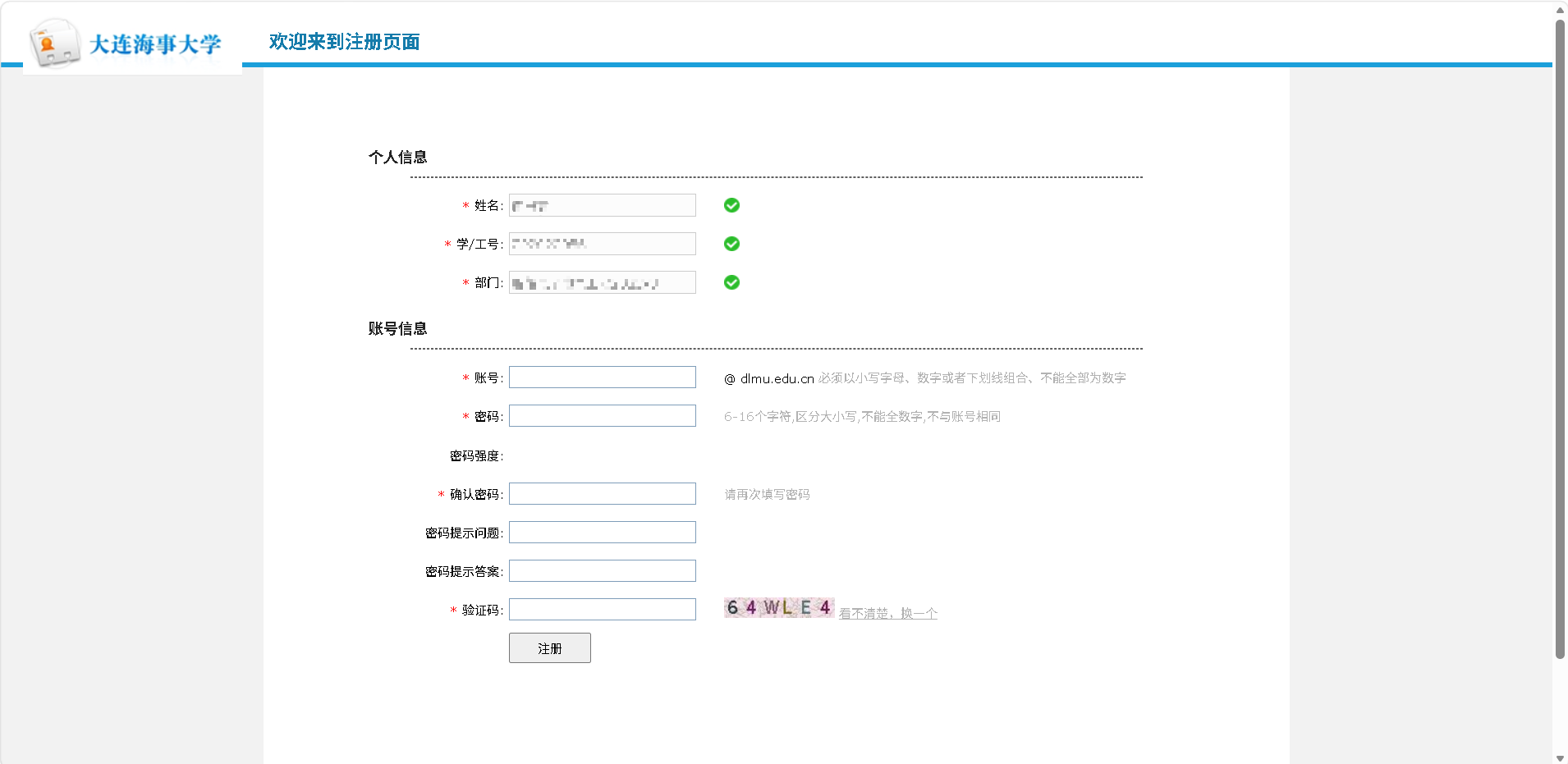Screen dimensions: 1568x764
Task: Click the green checkmark beside 学/工号 field
Action: (x=731, y=244)
